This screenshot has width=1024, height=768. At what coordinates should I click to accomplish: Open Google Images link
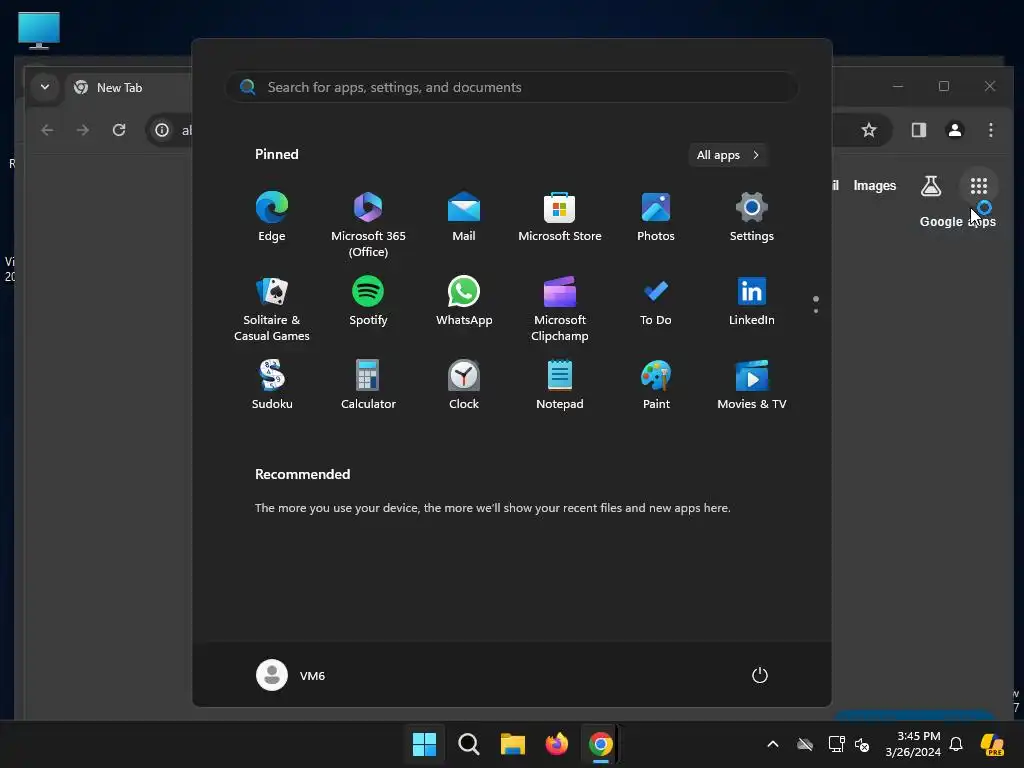[x=874, y=185]
